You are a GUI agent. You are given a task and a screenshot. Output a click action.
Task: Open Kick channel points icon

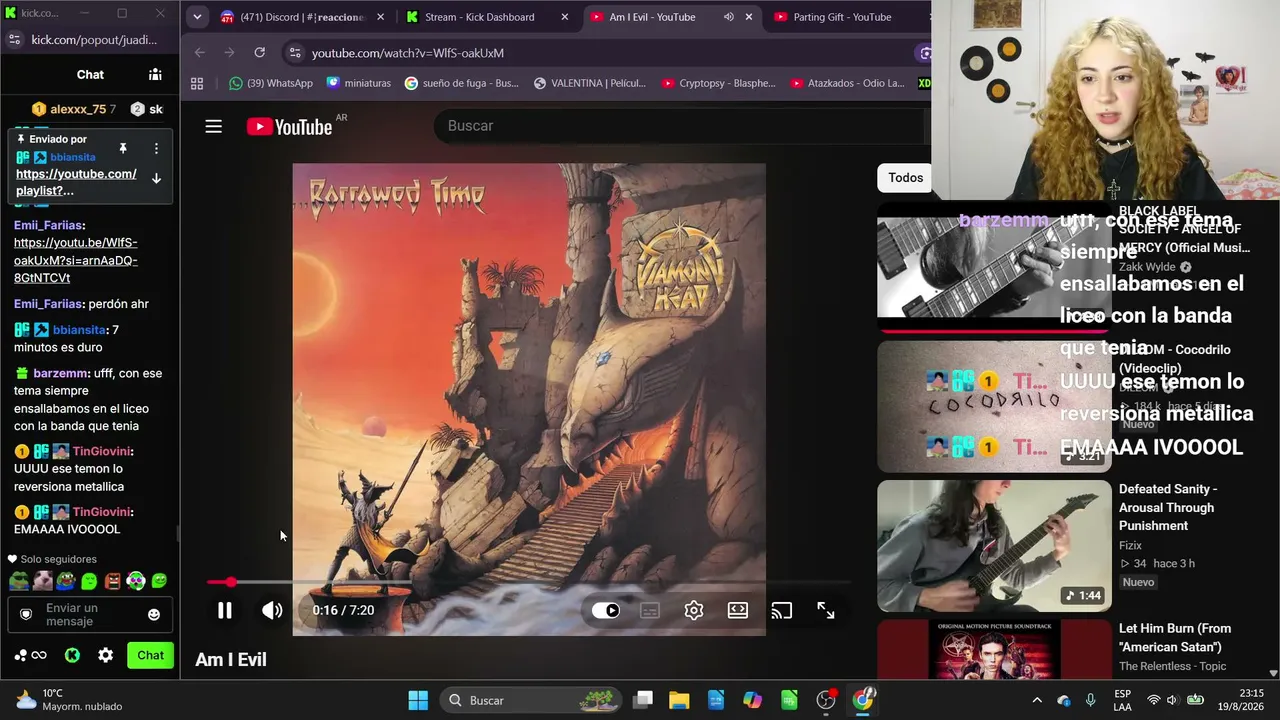coord(30,655)
